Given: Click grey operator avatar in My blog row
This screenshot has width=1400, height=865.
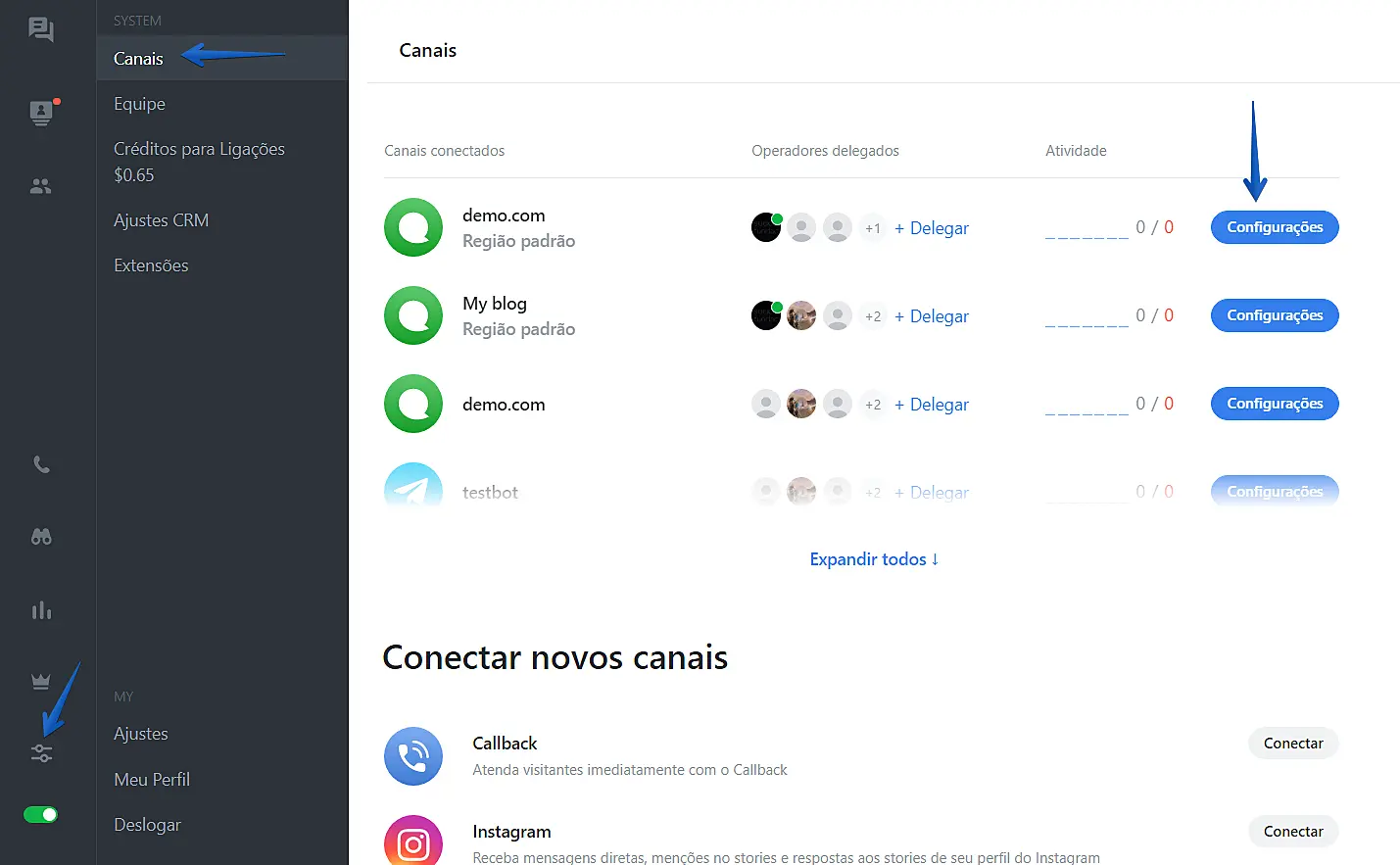Looking at the screenshot, I should 837,315.
